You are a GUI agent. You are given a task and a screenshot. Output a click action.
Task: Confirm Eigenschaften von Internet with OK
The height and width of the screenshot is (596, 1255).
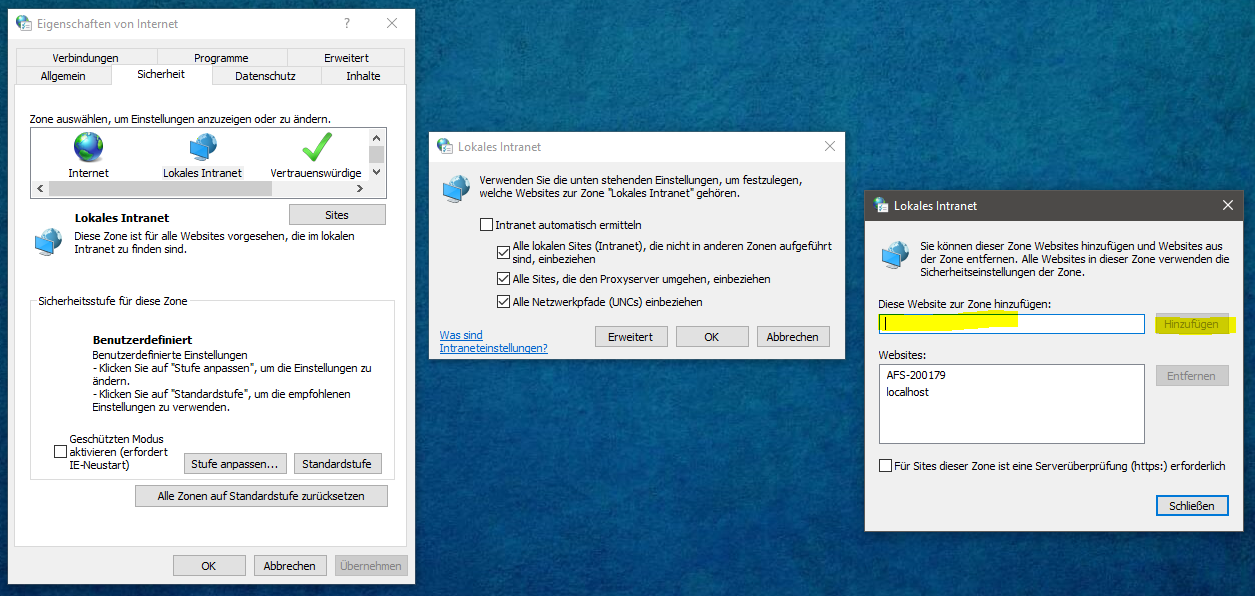point(209,566)
